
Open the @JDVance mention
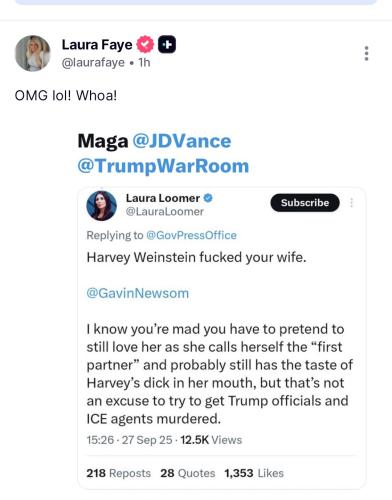[x=182, y=141]
